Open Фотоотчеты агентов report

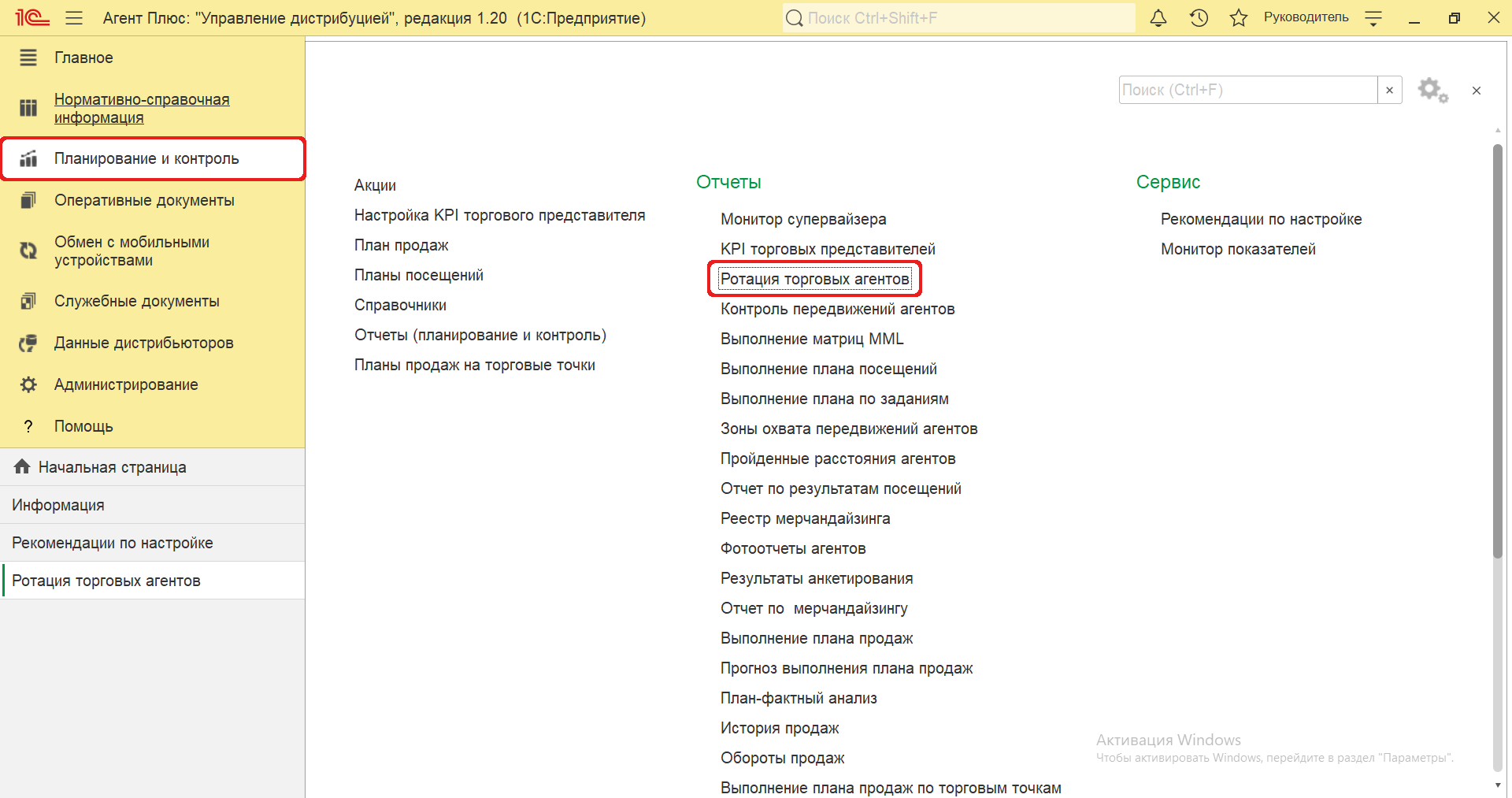click(x=793, y=548)
